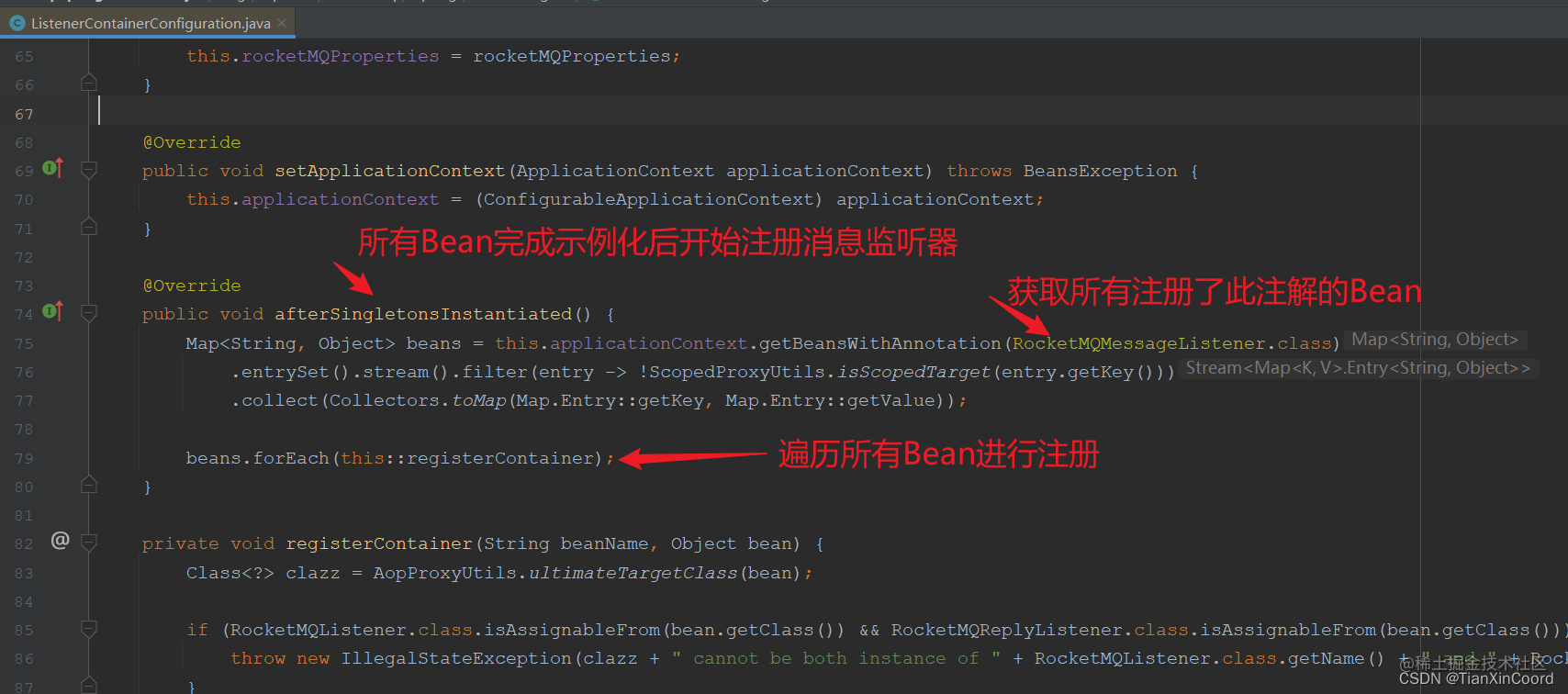Viewport: 1568px width, 694px height.
Task: Click IllegalStateException on line 86
Action: coord(456,658)
